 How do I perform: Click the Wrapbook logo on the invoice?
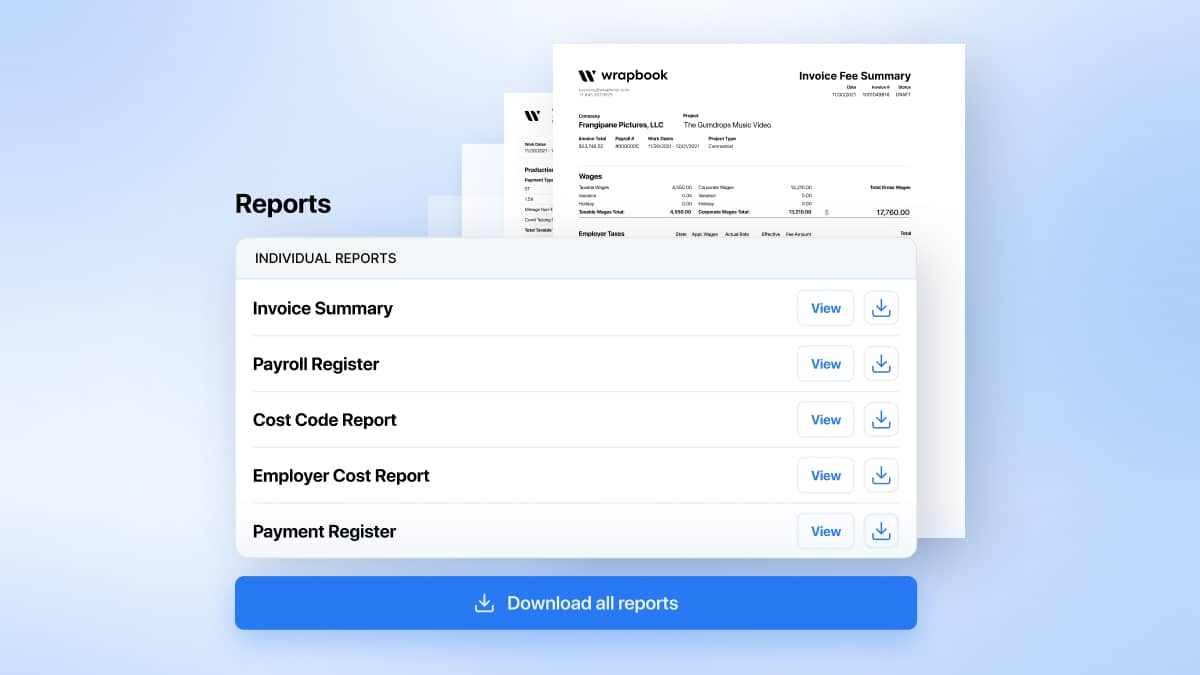click(624, 74)
